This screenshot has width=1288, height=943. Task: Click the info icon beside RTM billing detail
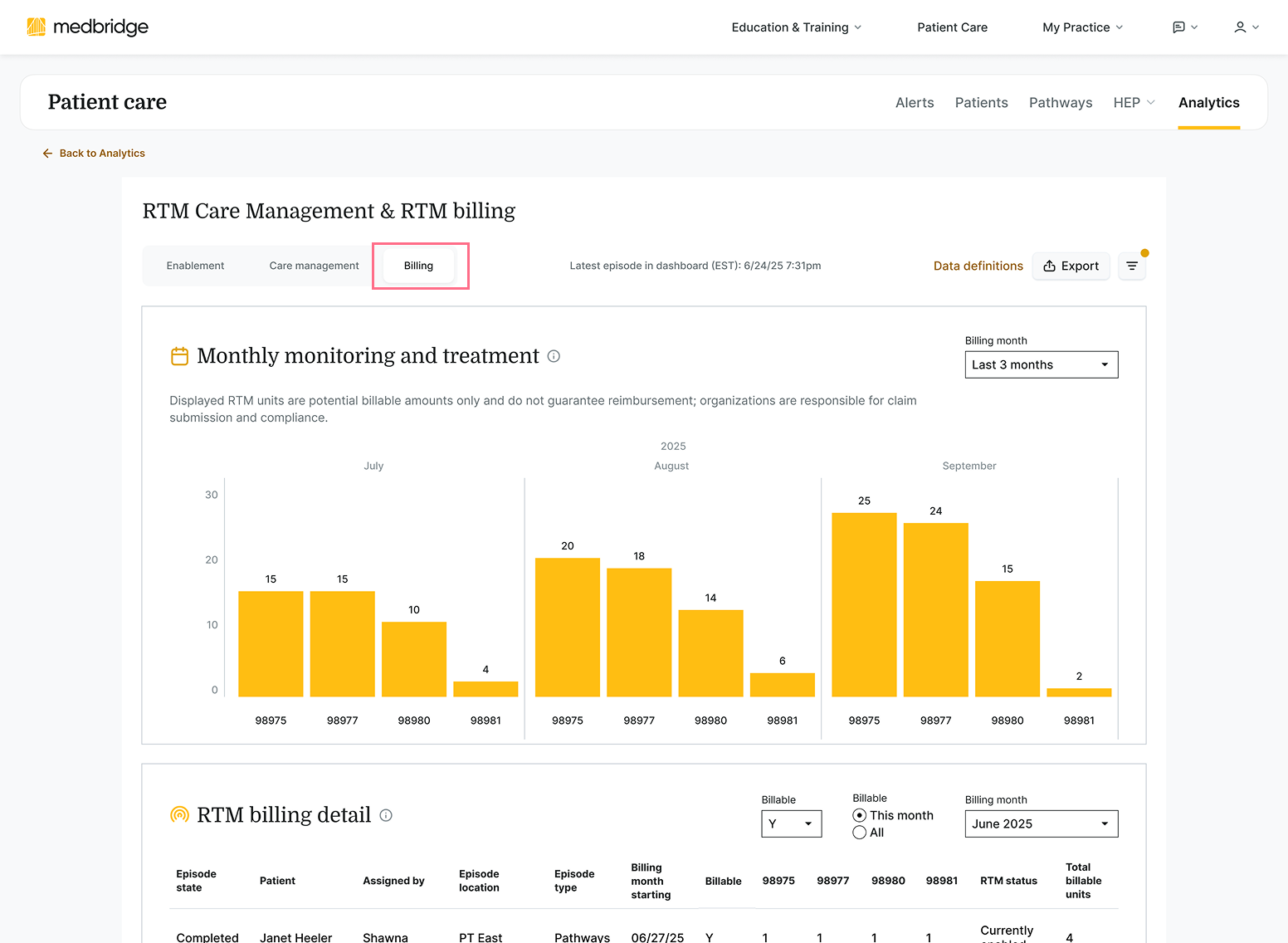point(385,815)
